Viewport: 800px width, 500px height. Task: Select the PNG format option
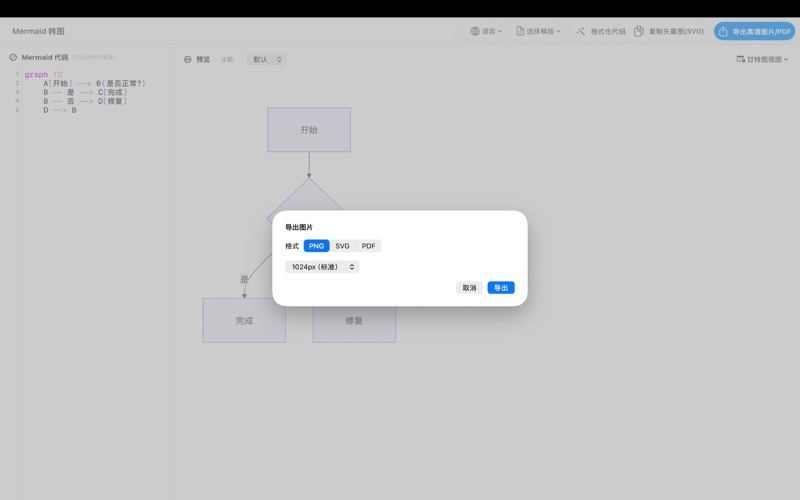coord(316,246)
